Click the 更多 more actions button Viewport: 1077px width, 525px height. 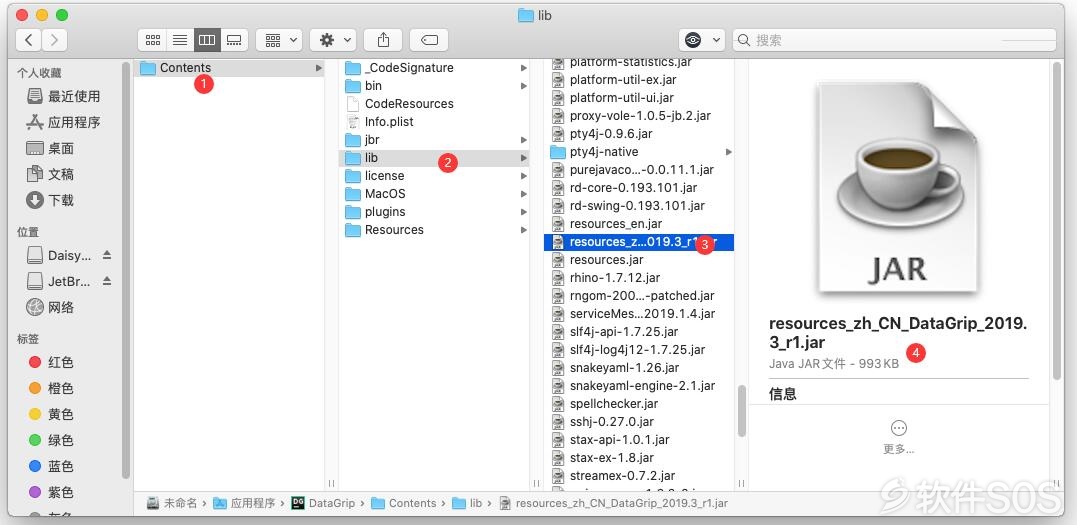point(898,436)
